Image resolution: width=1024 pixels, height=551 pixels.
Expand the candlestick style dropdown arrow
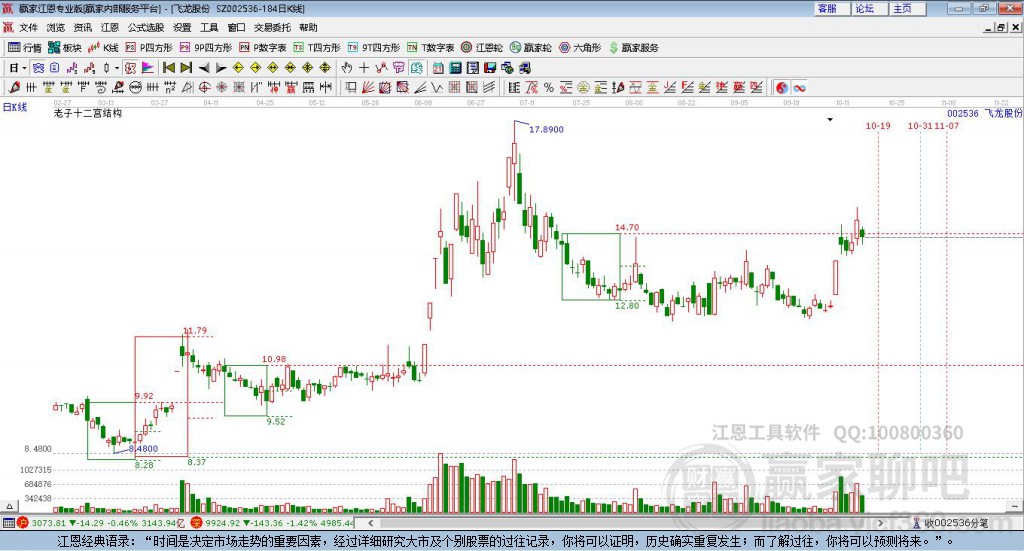(x=117, y=68)
